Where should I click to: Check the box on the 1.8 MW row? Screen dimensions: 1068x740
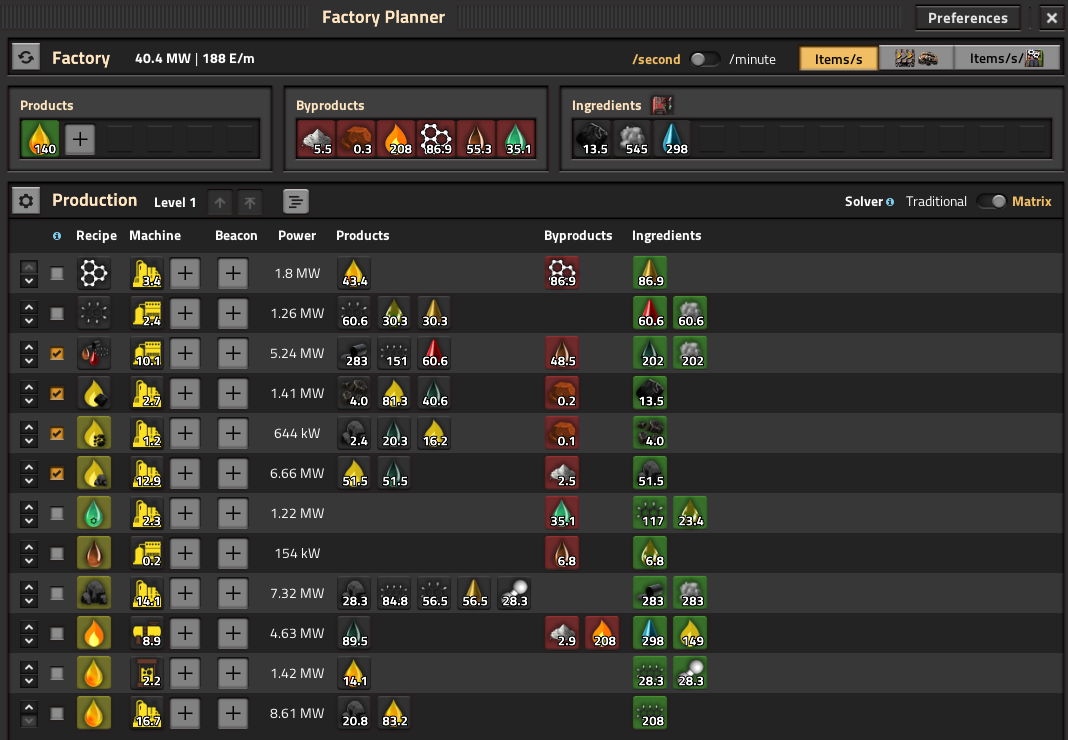(57, 273)
